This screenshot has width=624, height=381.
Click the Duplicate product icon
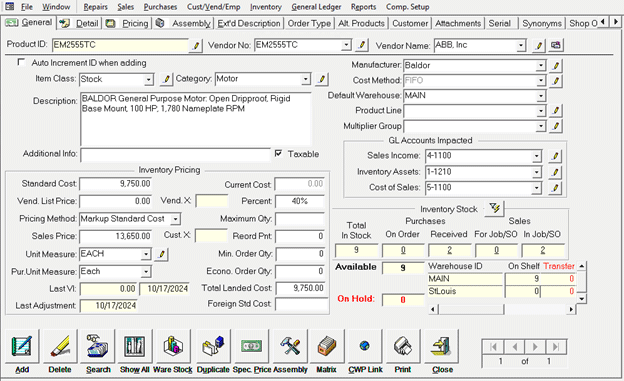tap(213, 346)
